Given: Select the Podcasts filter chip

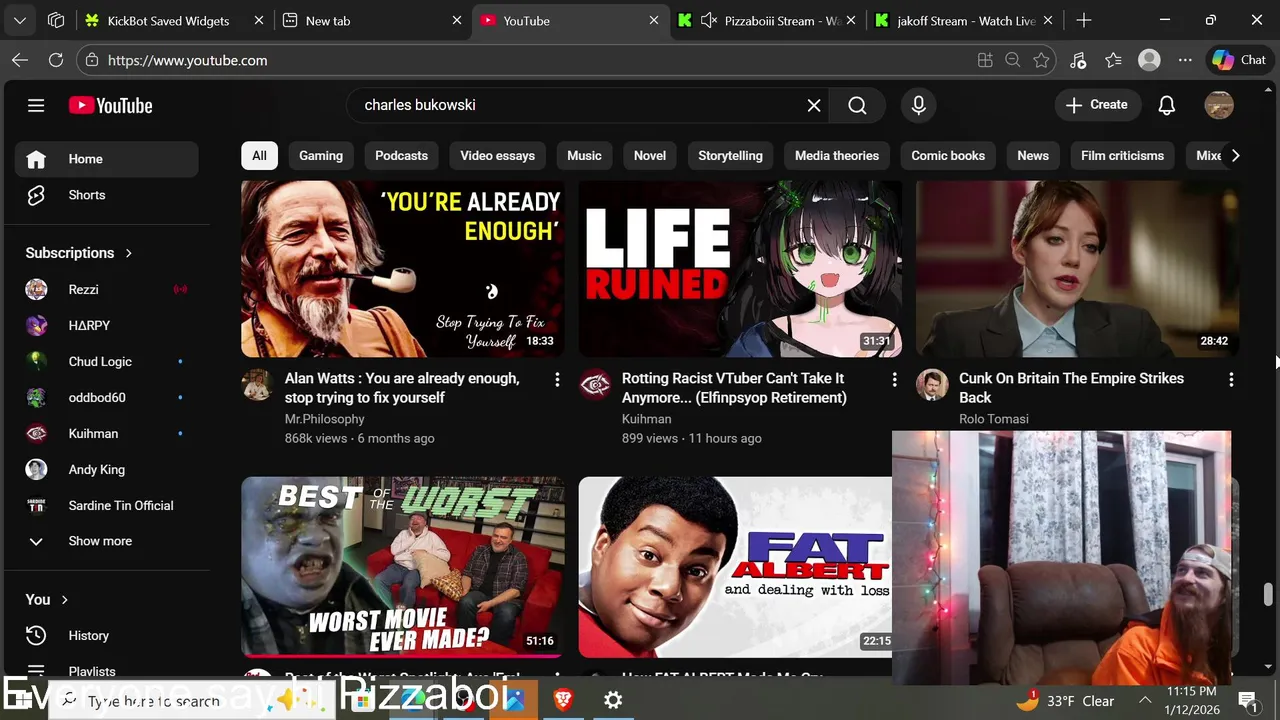Looking at the screenshot, I should [x=401, y=156].
